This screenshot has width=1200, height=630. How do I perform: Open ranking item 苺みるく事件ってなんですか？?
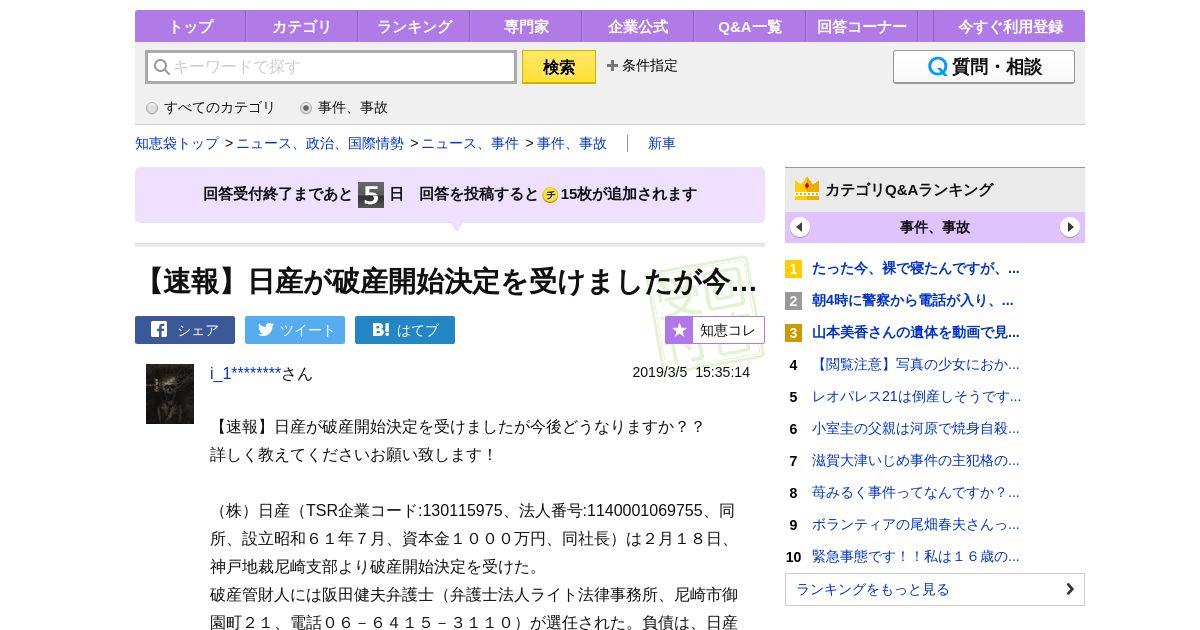(x=916, y=492)
